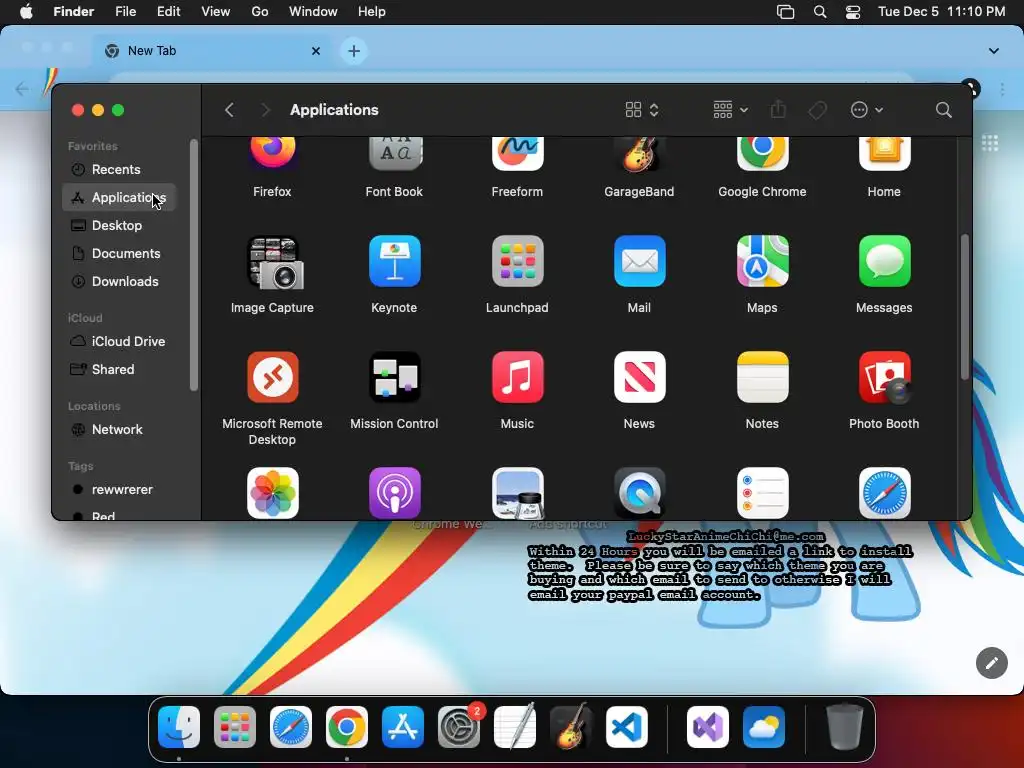Viewport: 1024px width, 768px height.
Task: Select the Image Capture app
Action: pos(274,262)
